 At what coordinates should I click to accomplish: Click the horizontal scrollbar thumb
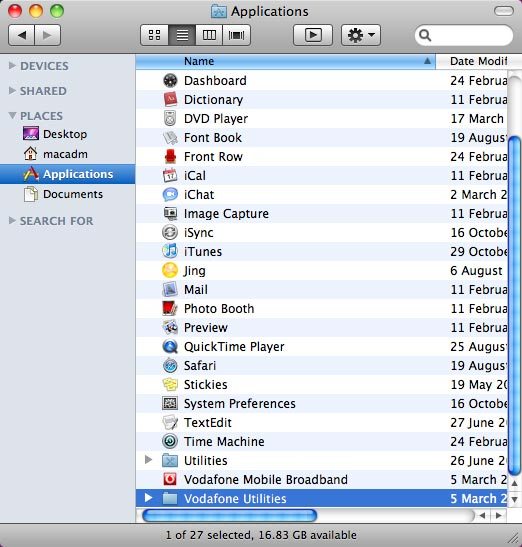[x=230, y=515]
